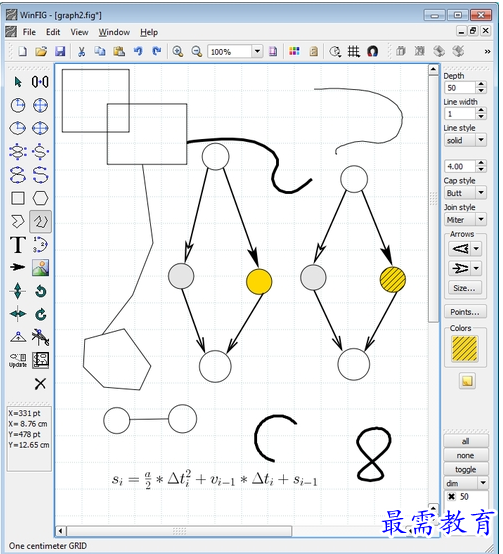Click the Depth value input field

pyautogui.click(x=460, y=88)
